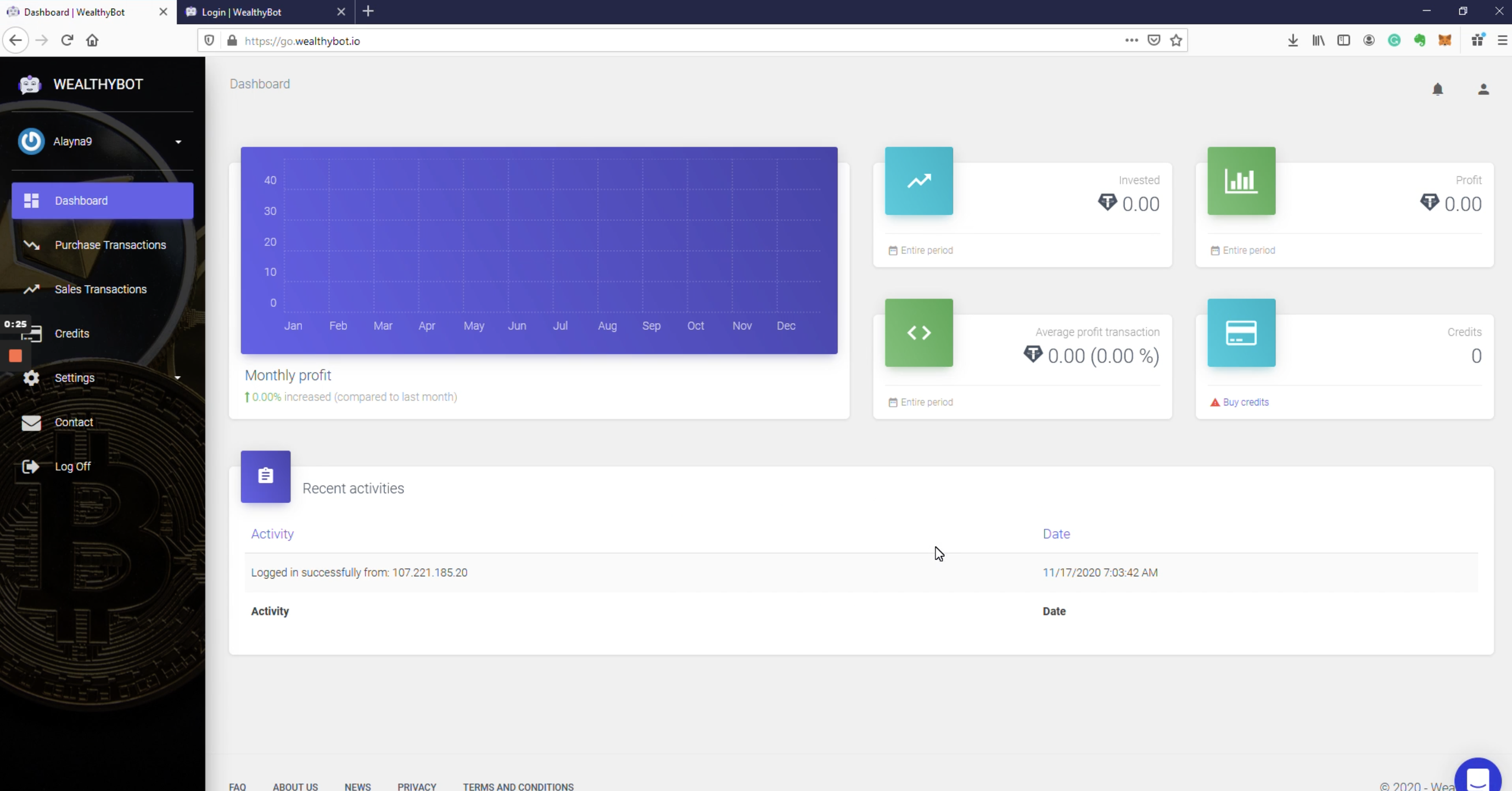Open the user profile icon in header
Viewport: 1512px width, 791px height.
tap(1483, 89)
